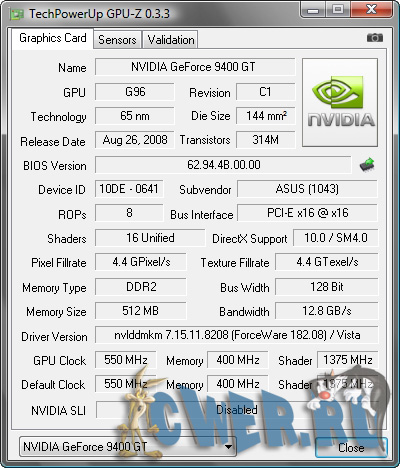This screenshot has width=400, height=468.
Task: Take a screenshot with the camera icon
Action: (x=375, y=38)
